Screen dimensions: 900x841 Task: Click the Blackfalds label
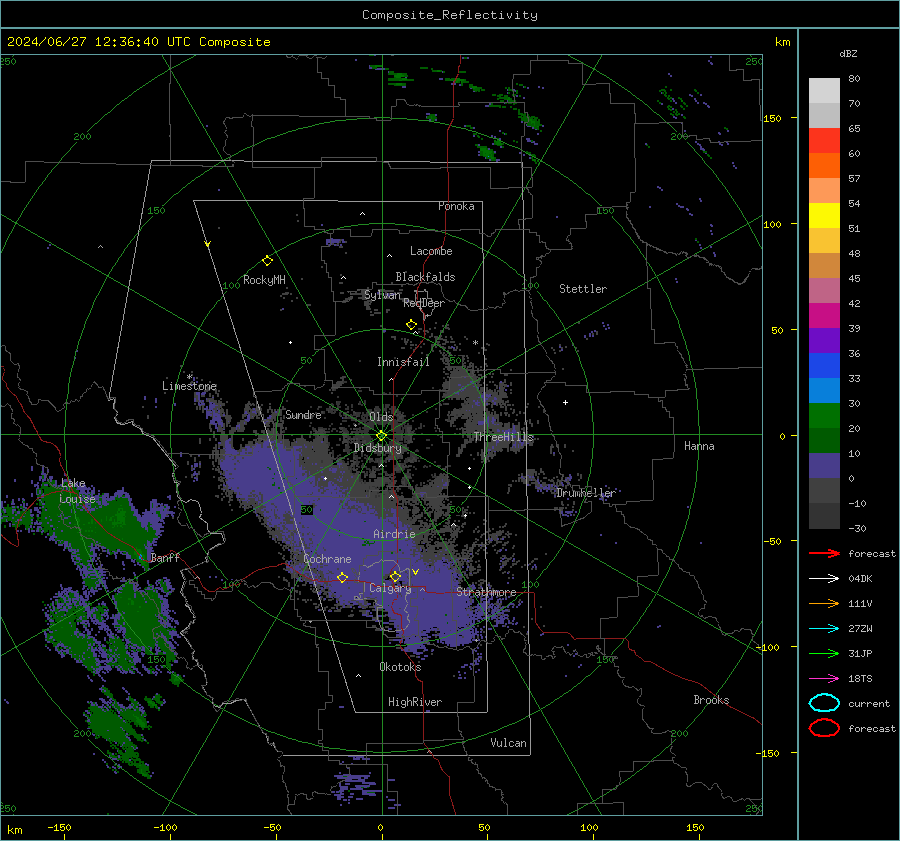coord(425,277)
